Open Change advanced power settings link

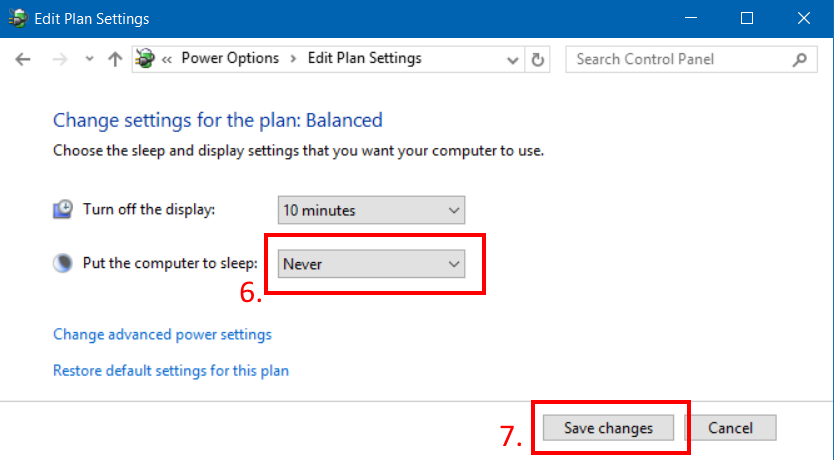point(162,334)
